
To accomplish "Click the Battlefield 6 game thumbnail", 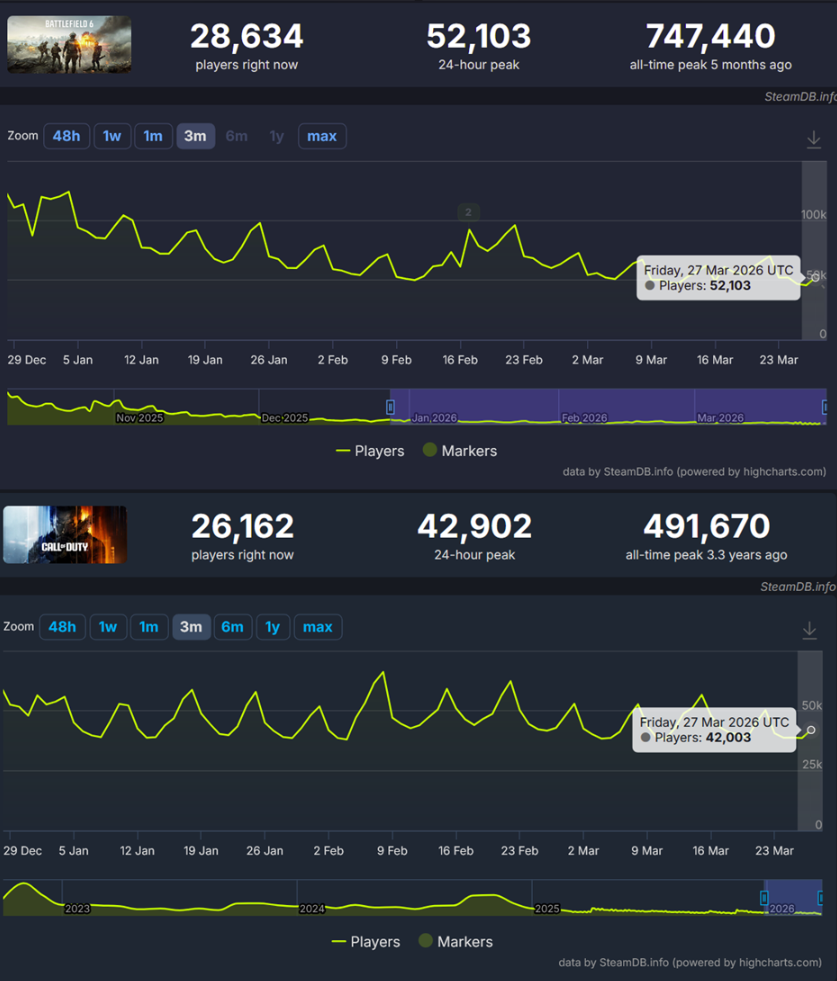I will [x=69, y=44].
